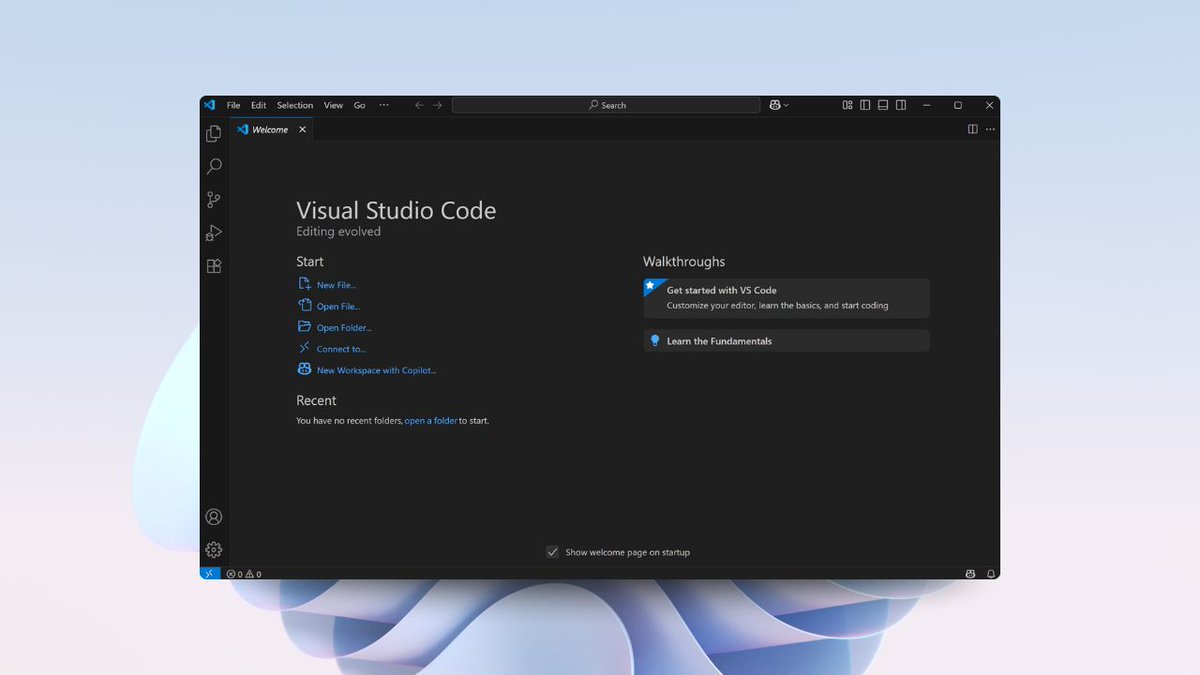Open Get started with VS Code walkthrough

pyautogui.click(x=786, y=298)
